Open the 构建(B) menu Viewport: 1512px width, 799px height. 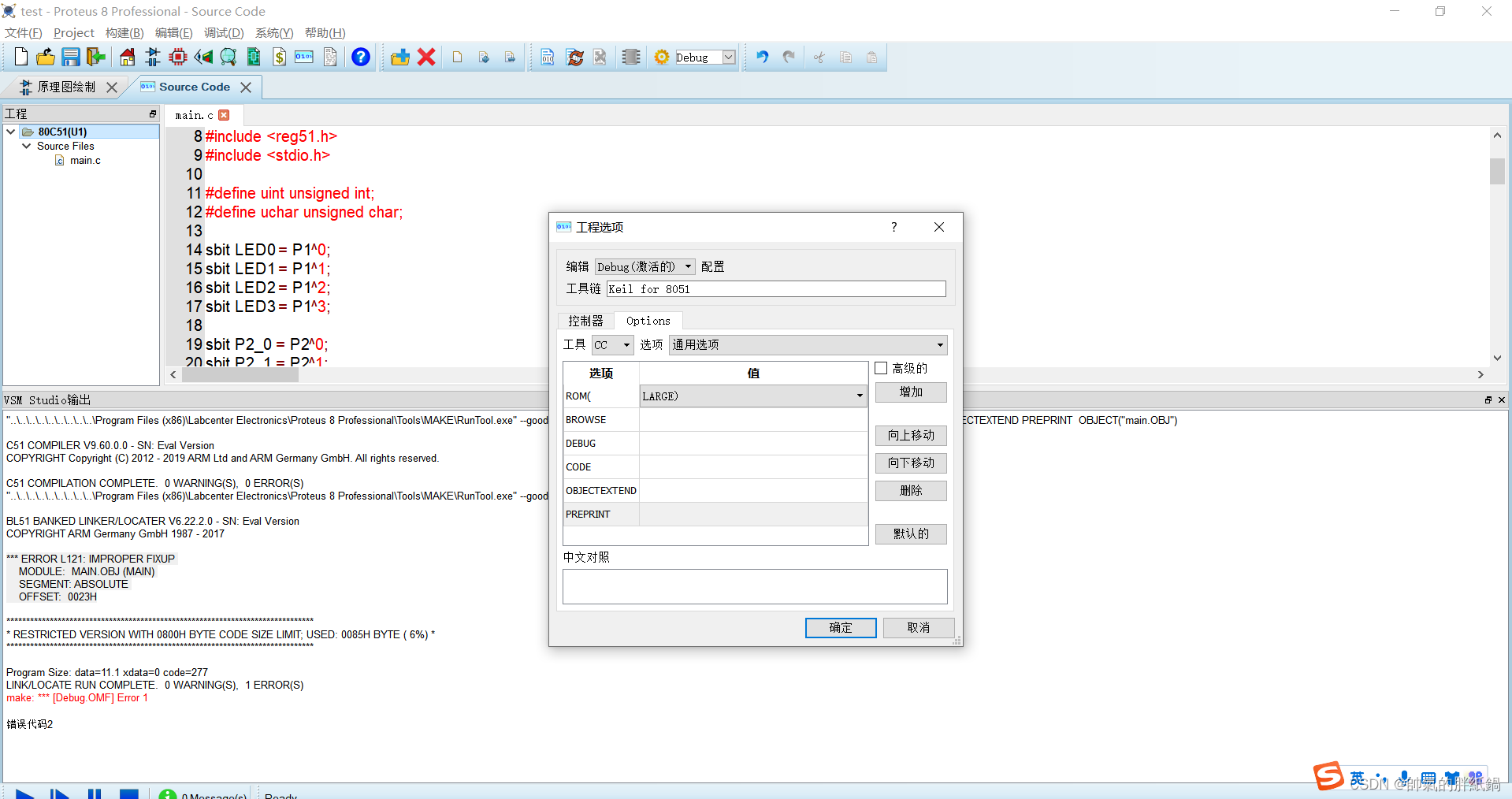(124, 32)
